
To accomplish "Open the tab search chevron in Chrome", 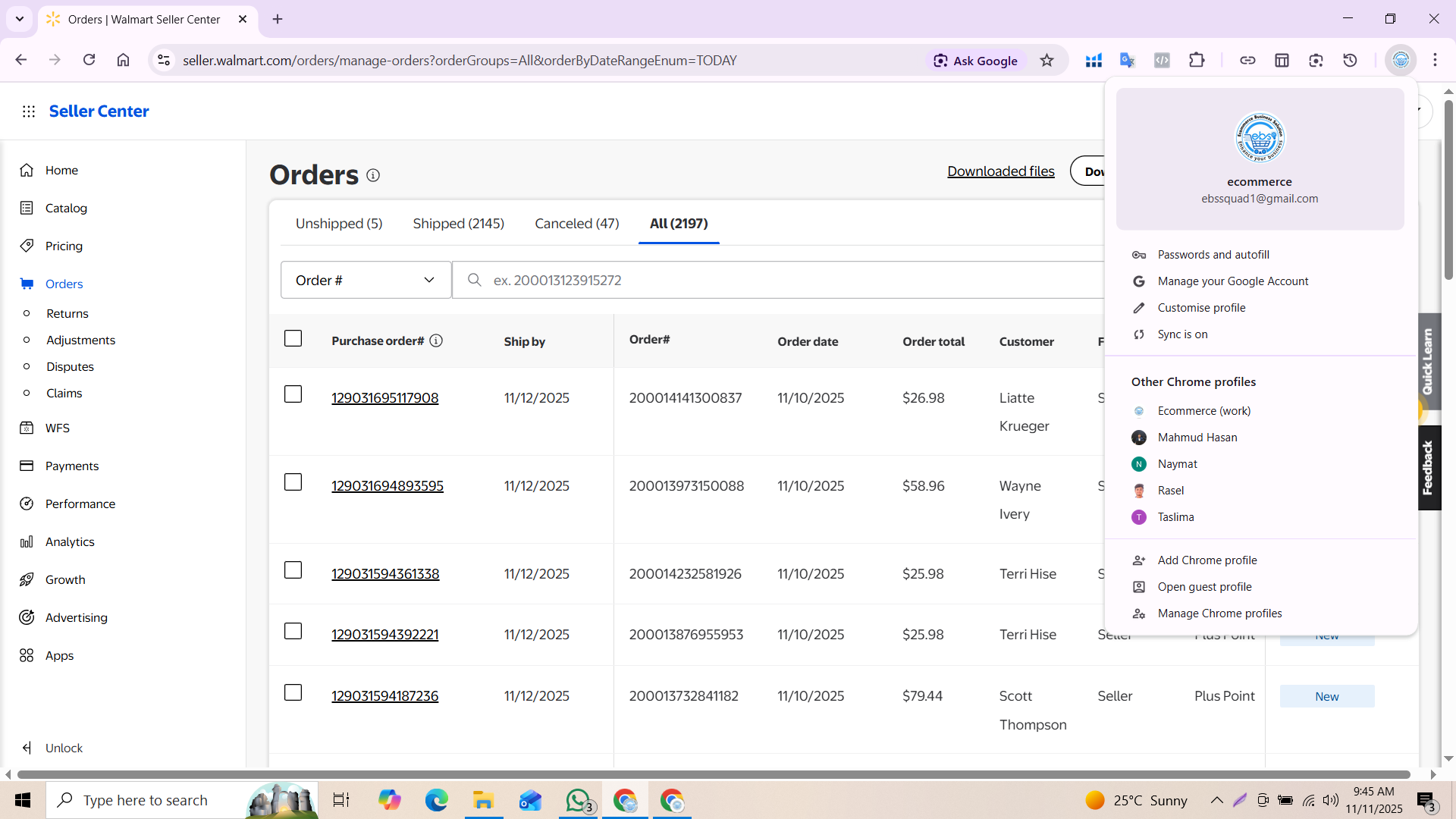I will pos(20,19).
